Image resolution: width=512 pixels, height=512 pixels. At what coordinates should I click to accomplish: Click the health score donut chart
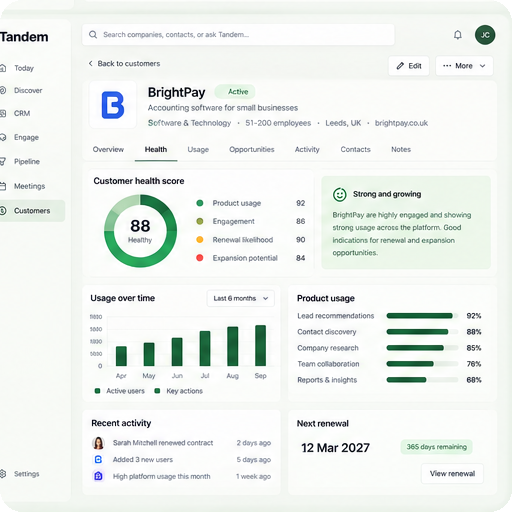[140, 231]
